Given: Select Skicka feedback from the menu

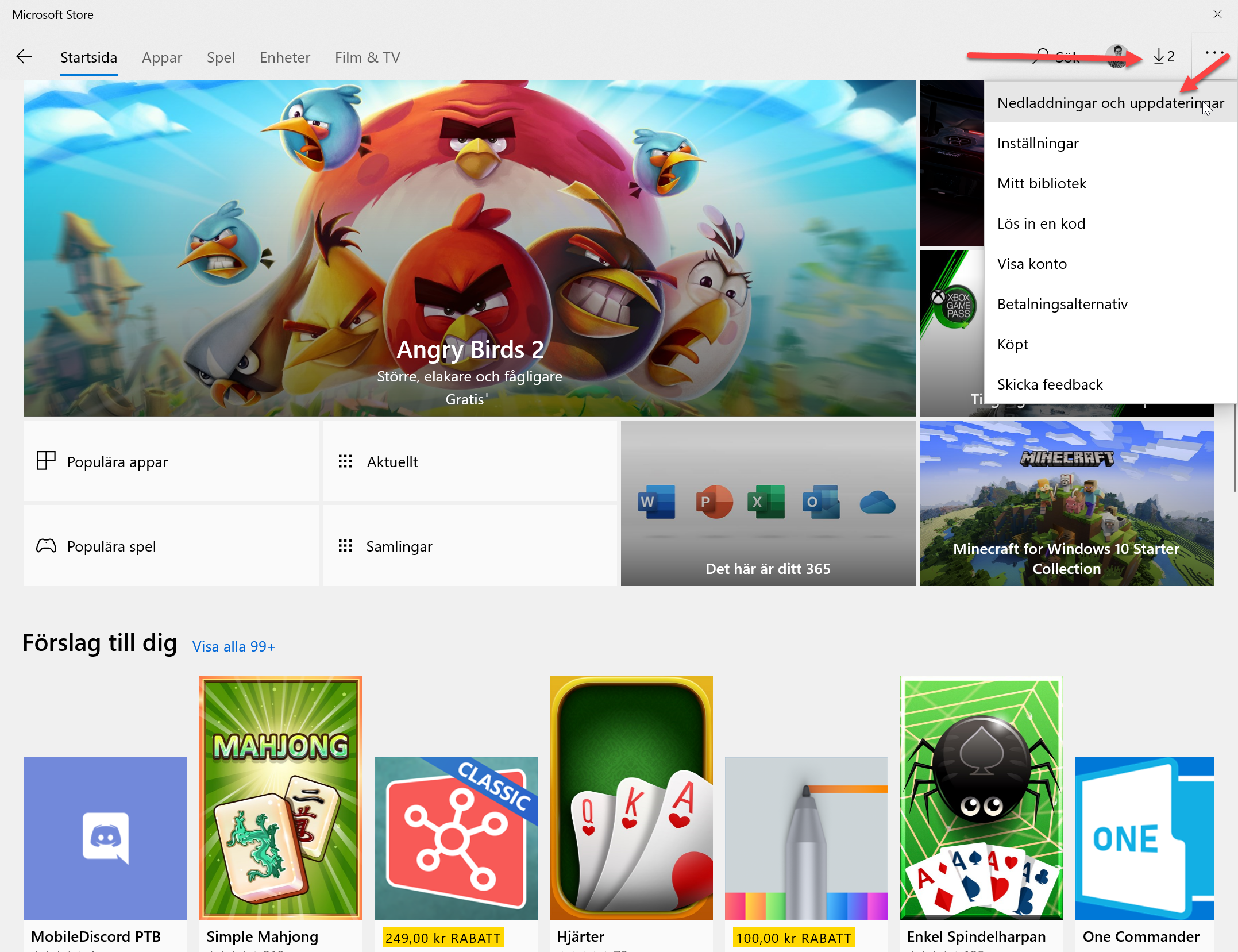Looking at the screenshot, I should pos(1110,384).
